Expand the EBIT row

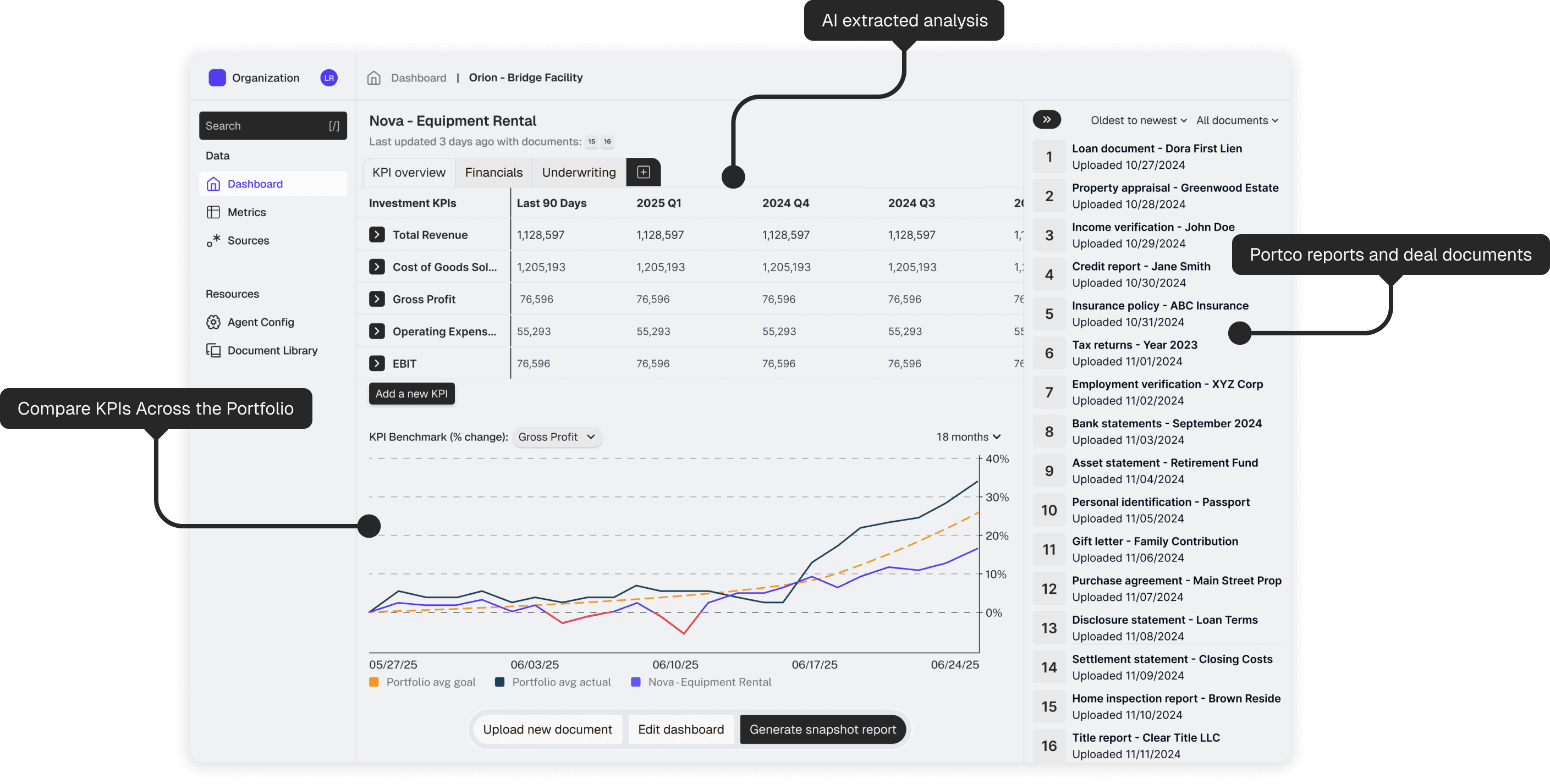pos(377,363)
